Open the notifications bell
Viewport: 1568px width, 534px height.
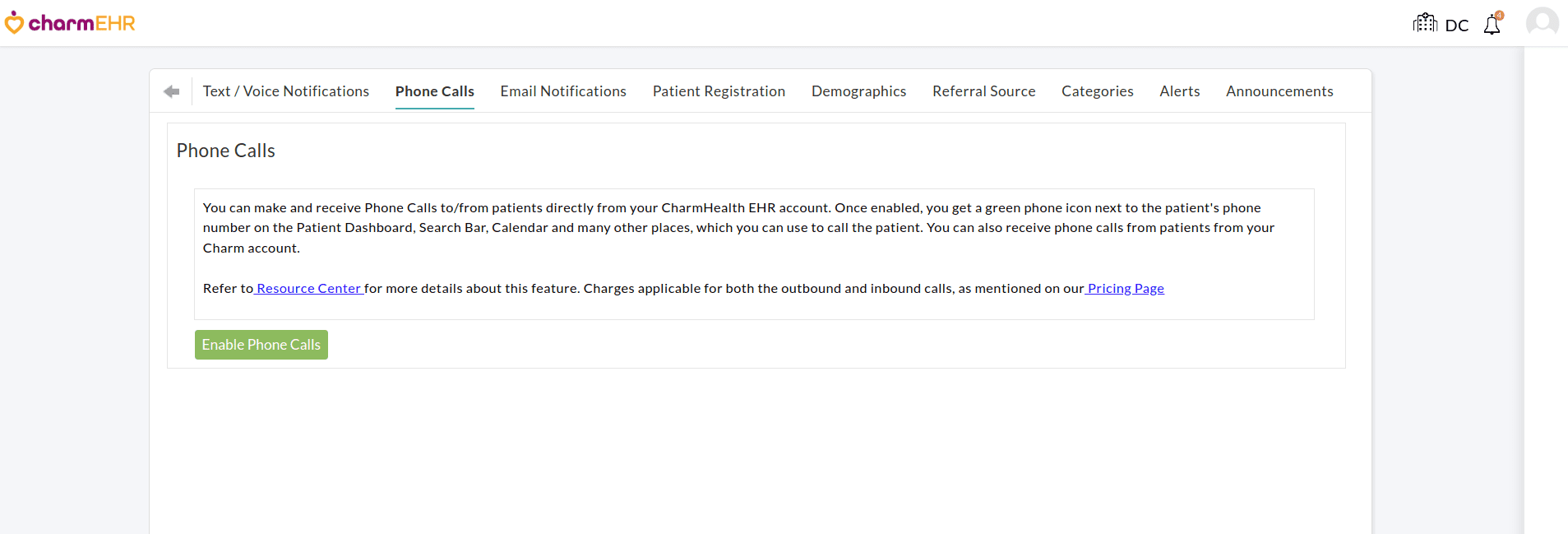tap(1492, 25)
